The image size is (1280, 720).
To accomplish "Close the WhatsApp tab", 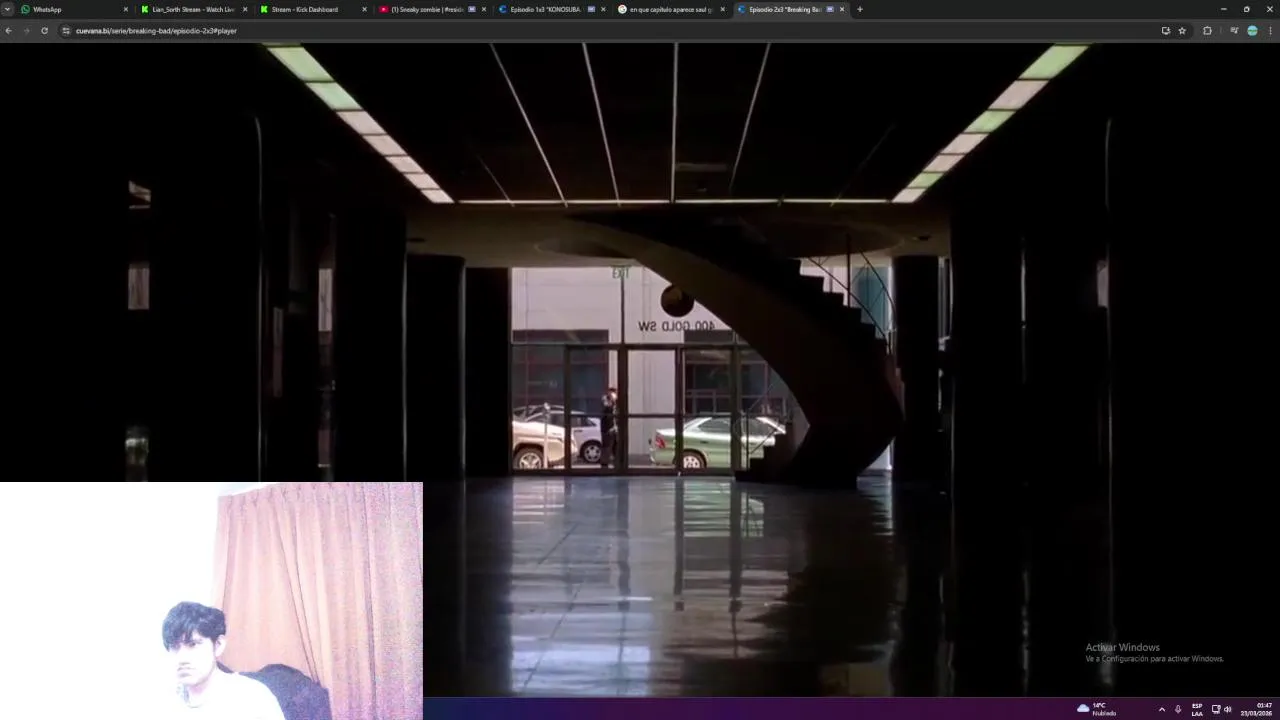I will (126, 9).
